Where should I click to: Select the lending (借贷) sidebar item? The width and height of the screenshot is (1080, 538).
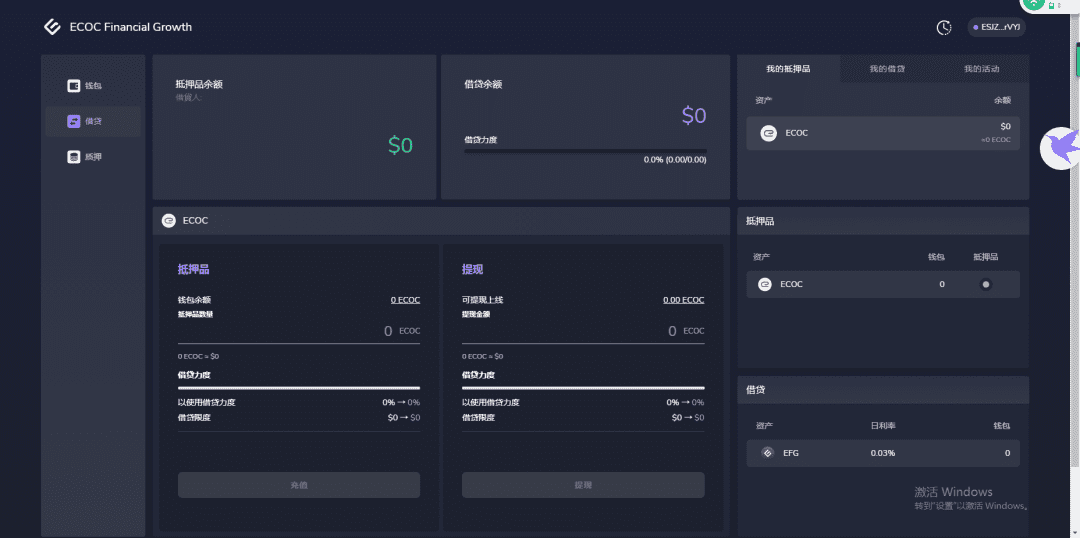(93, 121)
